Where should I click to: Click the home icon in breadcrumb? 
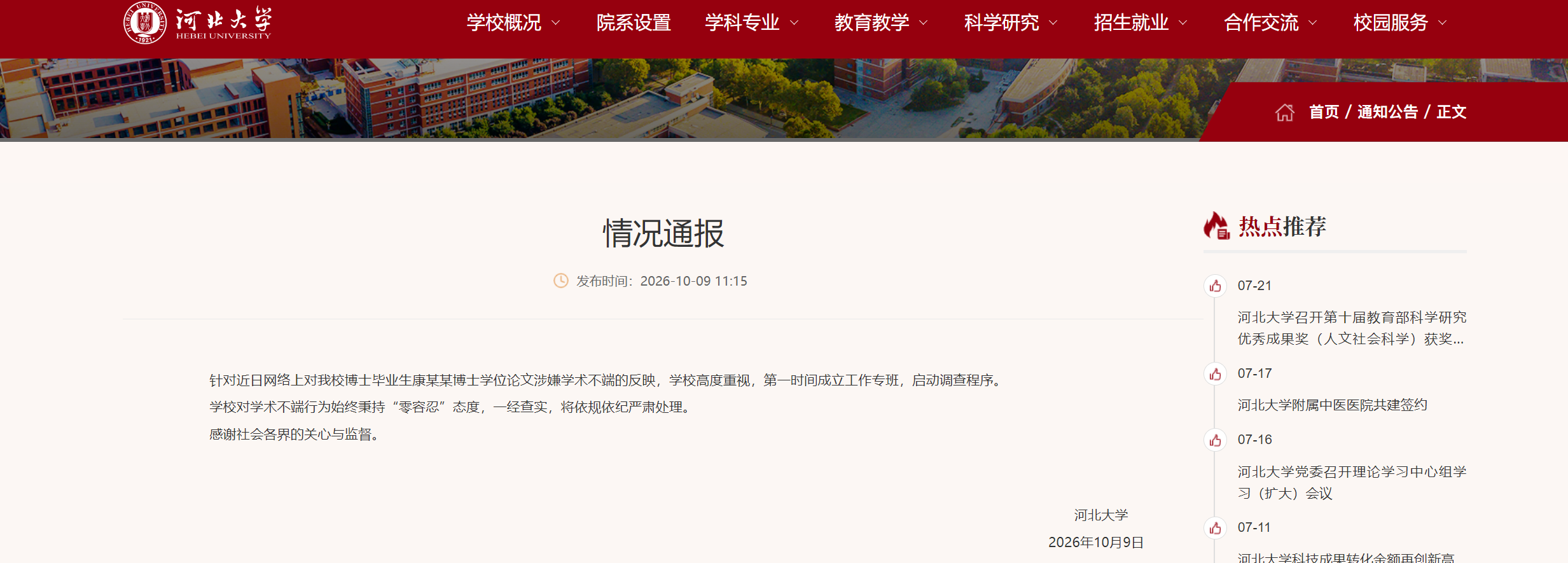(1284, 113)
